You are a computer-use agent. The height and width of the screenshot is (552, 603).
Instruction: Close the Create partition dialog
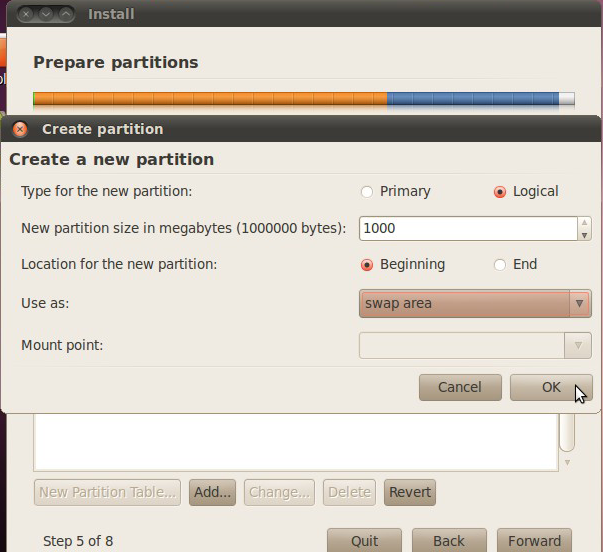coord(20,129)
